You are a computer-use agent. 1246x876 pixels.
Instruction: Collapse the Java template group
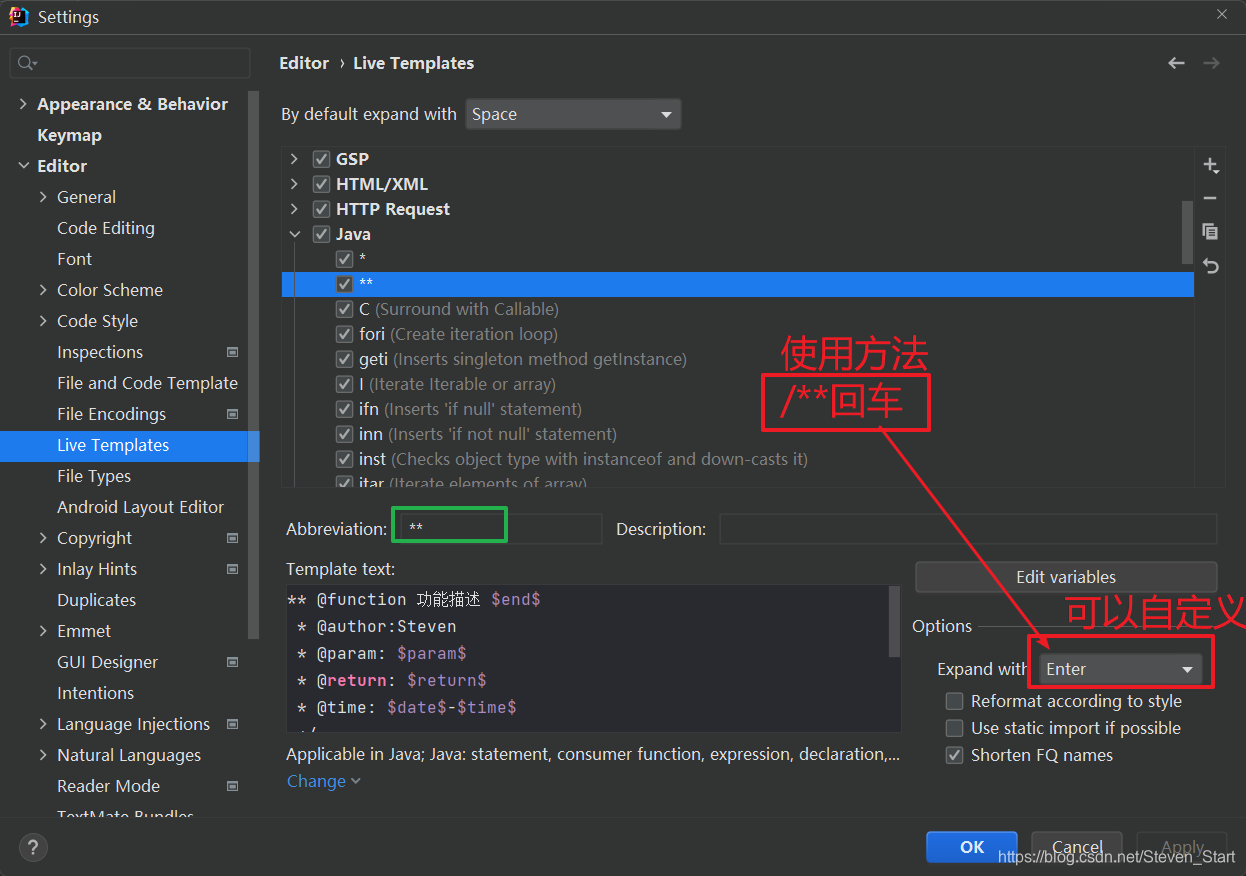coord(294,234)
